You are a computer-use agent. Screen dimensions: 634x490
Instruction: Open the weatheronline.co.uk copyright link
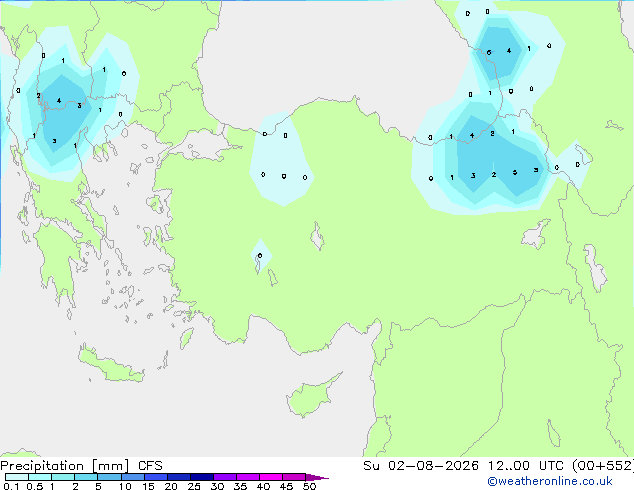(550, 481)
